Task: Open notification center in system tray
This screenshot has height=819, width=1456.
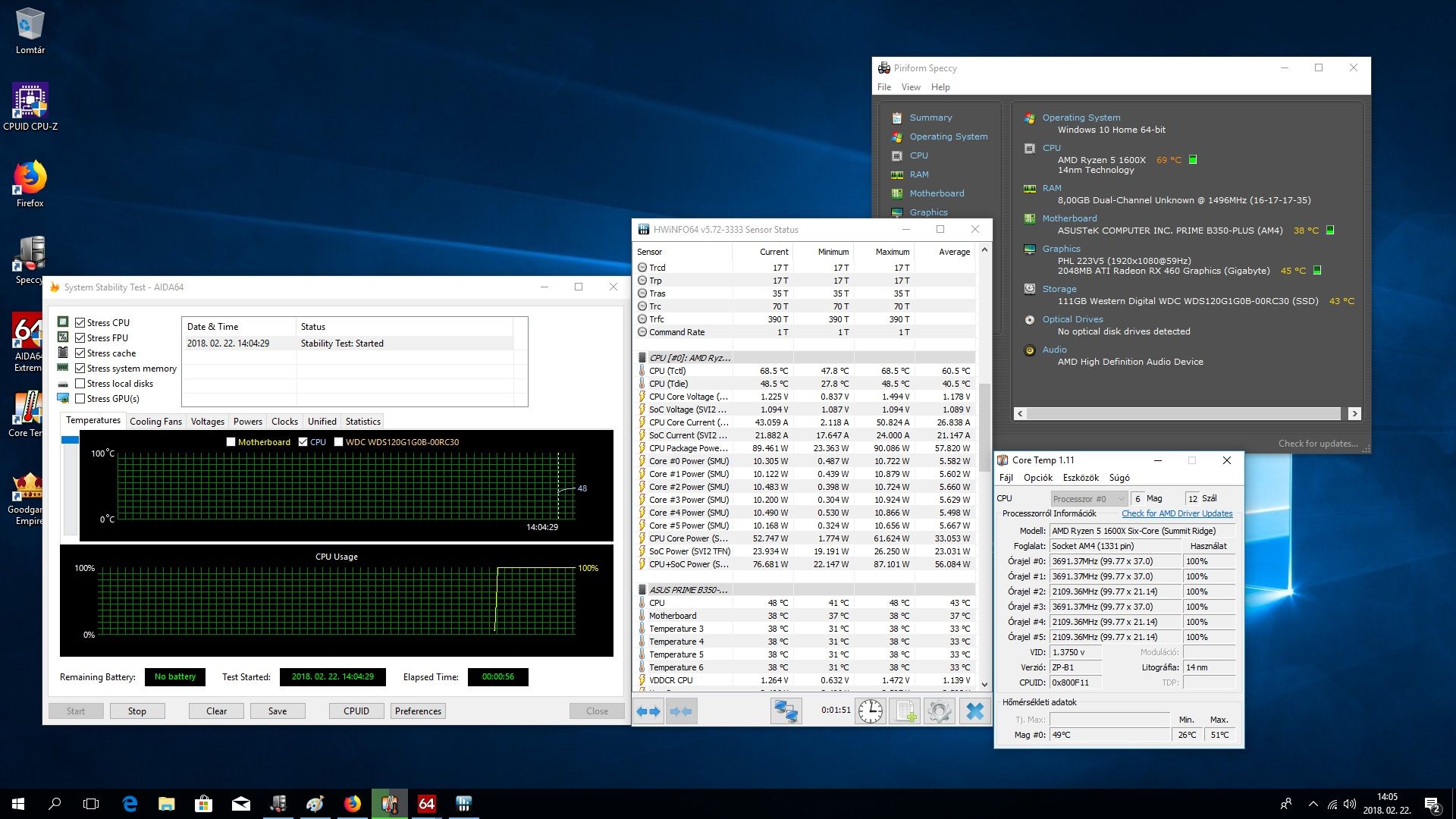Action: [x=1432, y=804]
